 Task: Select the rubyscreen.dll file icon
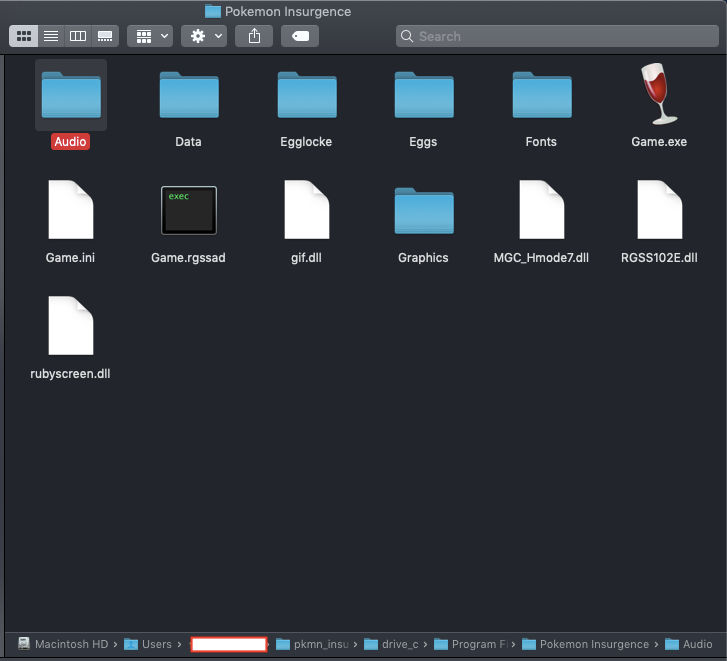tap(71, 325)
